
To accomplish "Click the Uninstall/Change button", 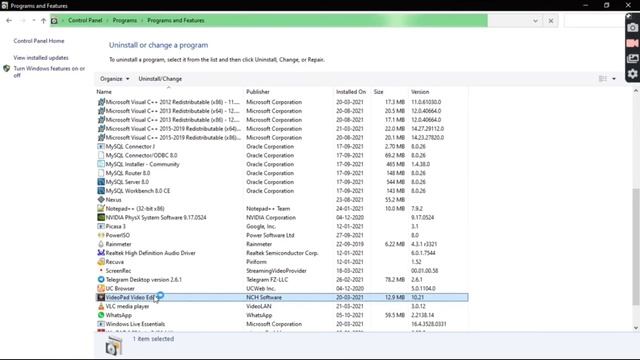I will click(160, 79).
